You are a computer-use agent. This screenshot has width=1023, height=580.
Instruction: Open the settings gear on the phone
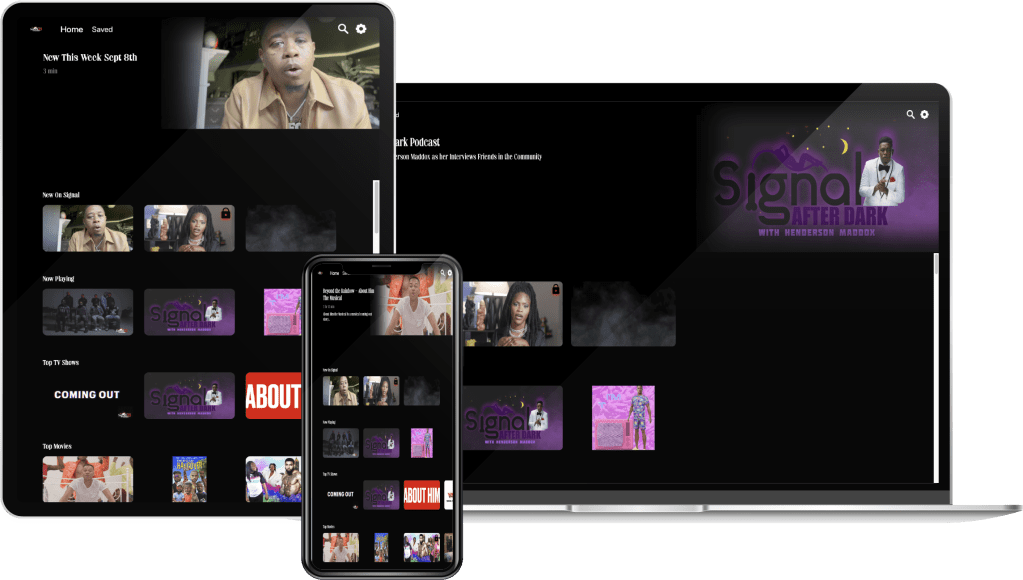452,272
